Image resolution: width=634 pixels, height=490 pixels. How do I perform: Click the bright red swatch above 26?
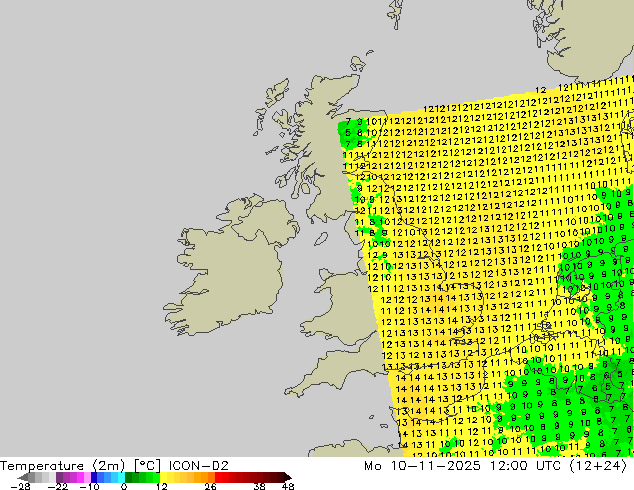218,477
